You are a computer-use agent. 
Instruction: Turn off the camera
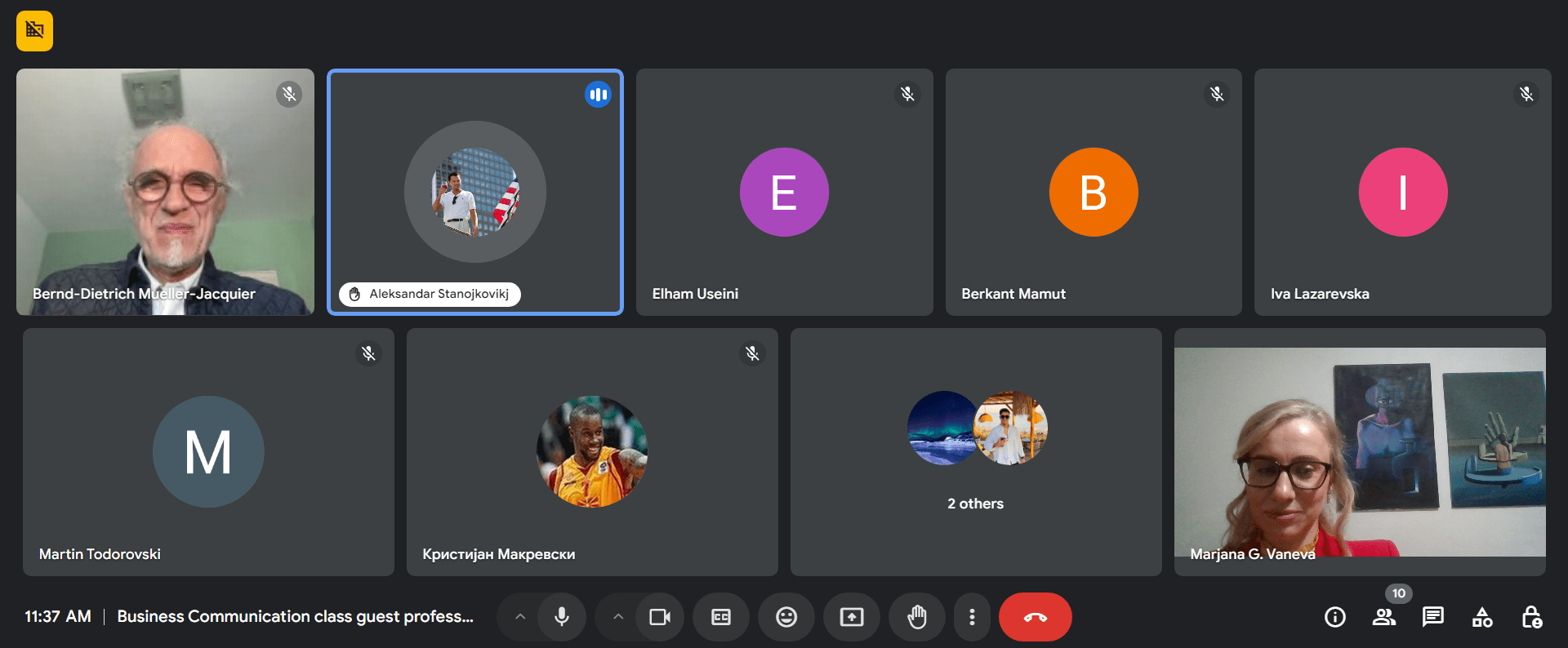659,617
